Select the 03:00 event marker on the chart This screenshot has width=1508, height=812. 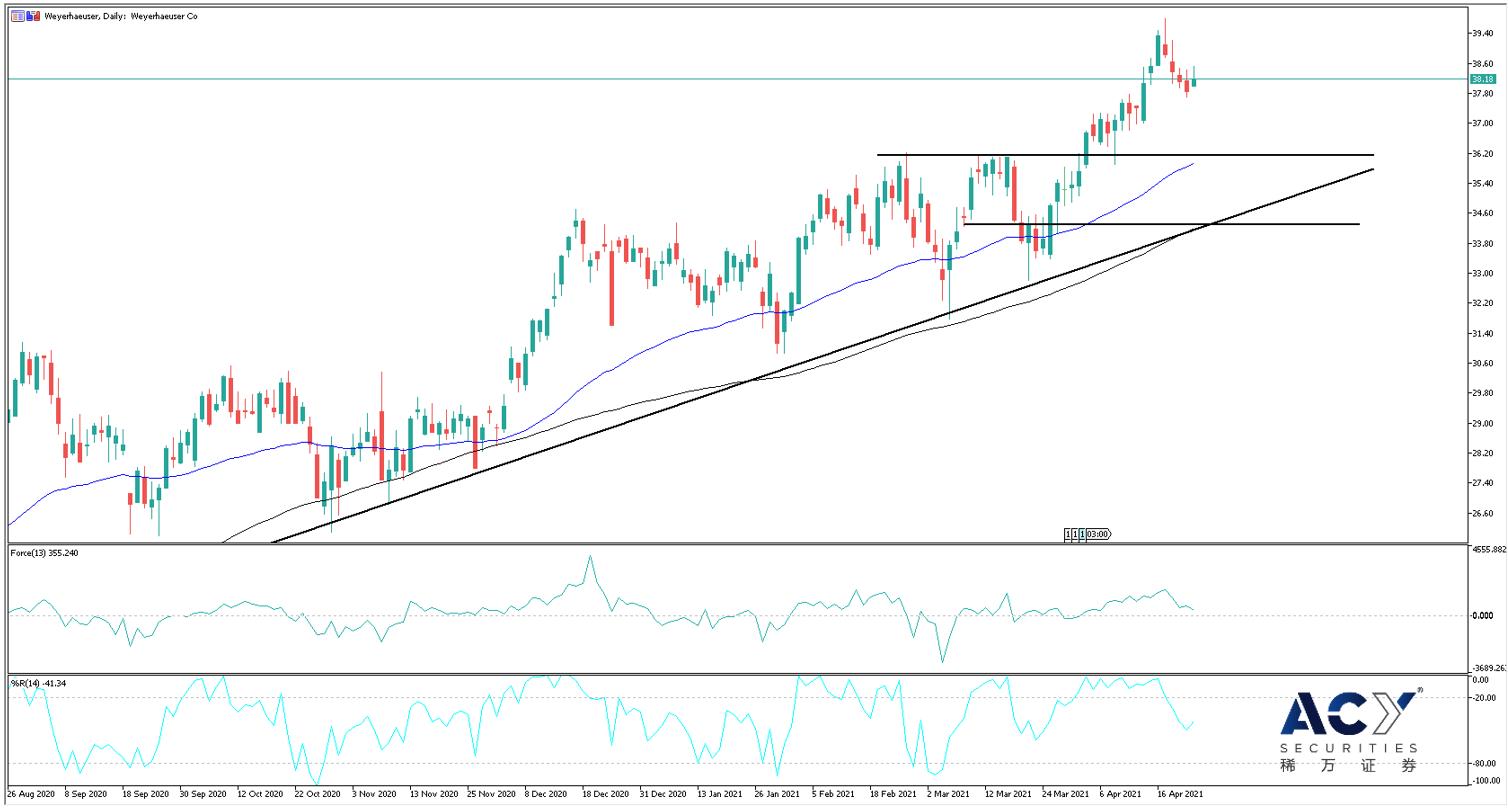1098,534
